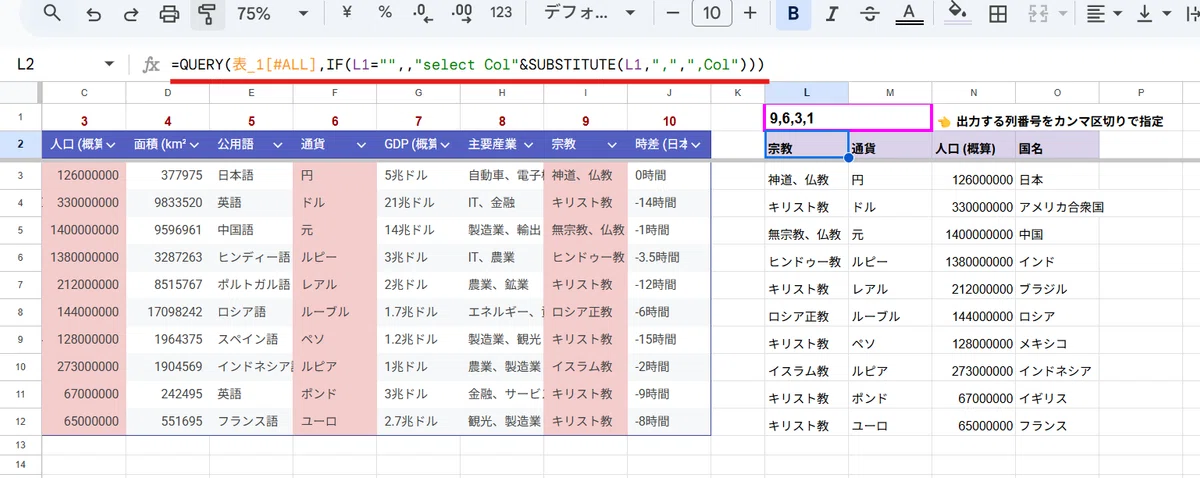Viewport: 1200px width, 478px height.
Task: Click the fx function icon
Action: pyautogui.click(x=151, y=64)
